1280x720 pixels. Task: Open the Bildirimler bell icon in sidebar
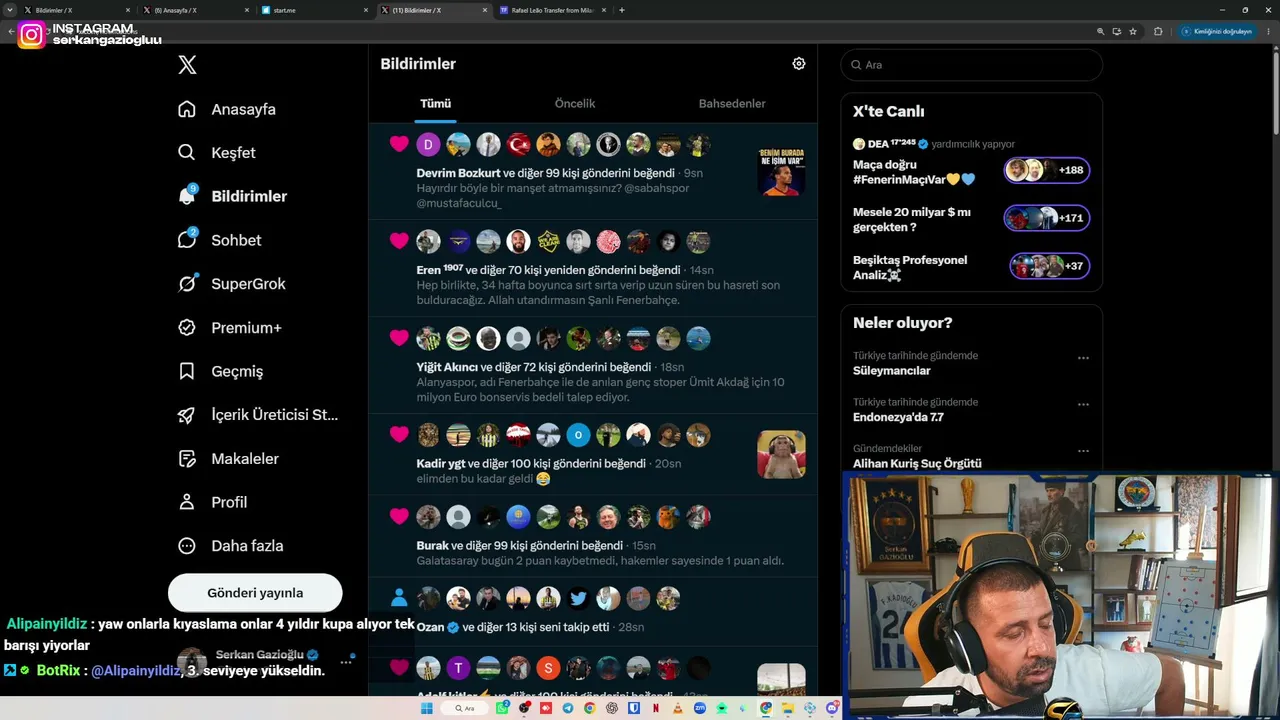point(187,196)
